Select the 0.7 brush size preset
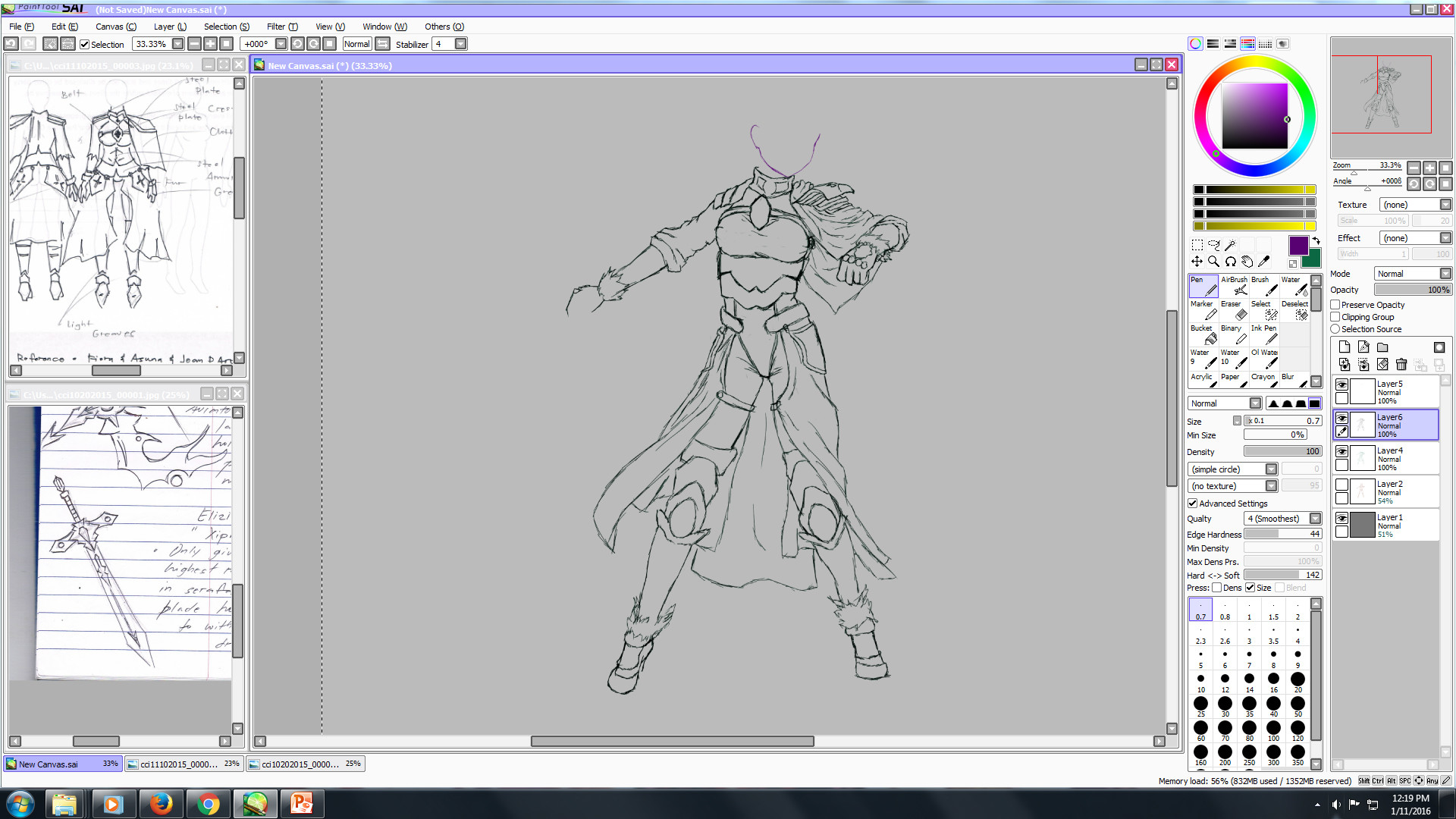The image size is (1456, 819). pyautogui.click(x=1200, y=610)
